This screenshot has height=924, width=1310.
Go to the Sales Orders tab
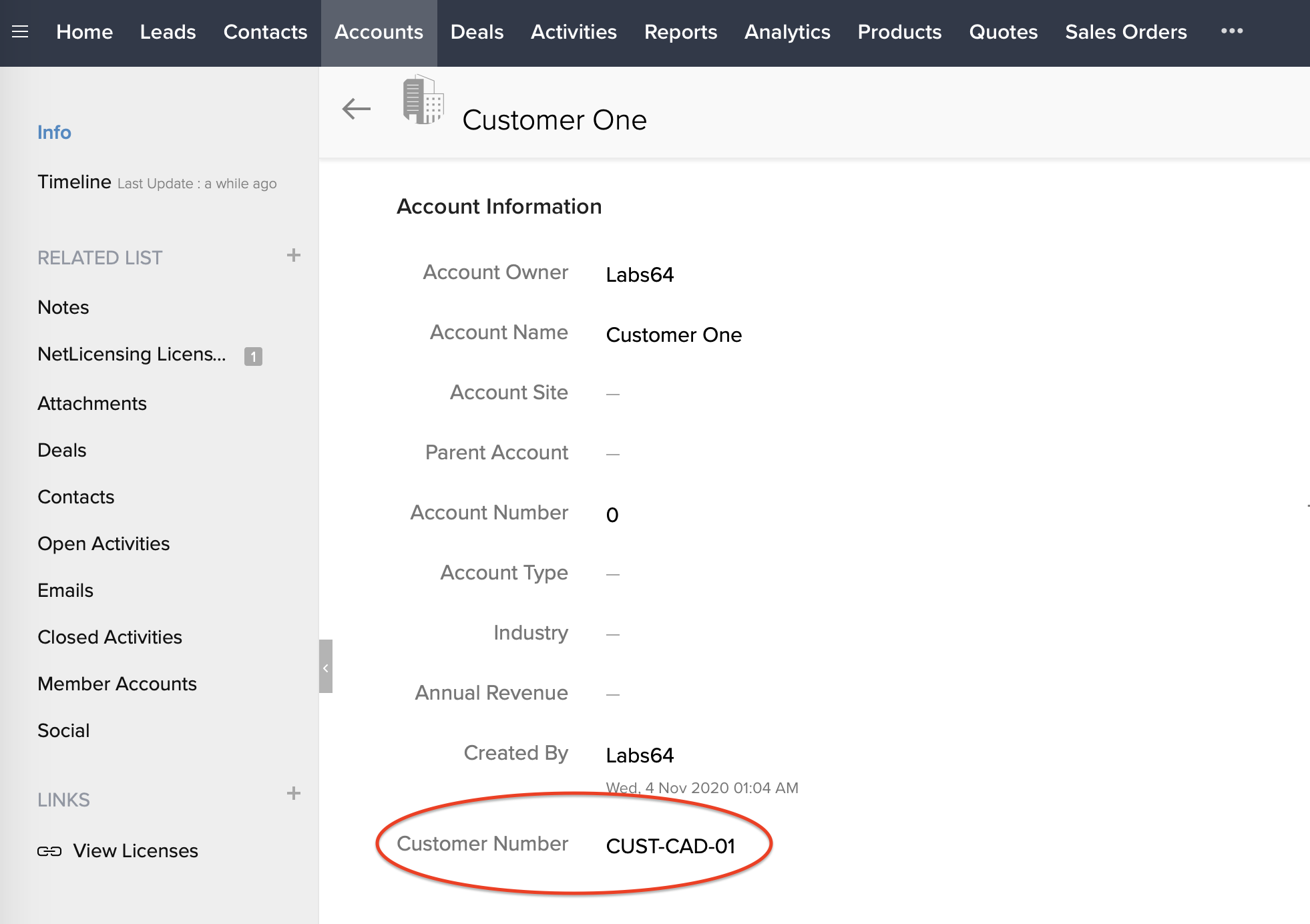1125,32
